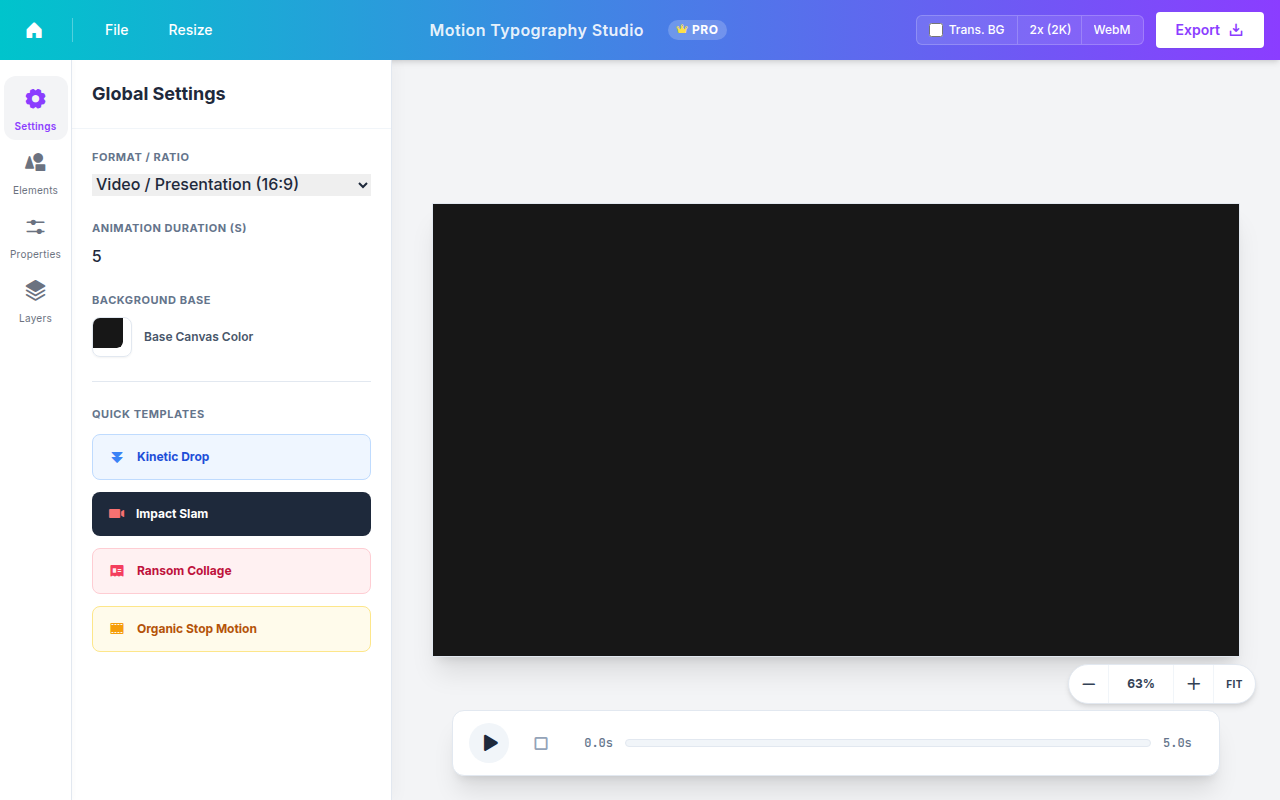1280x800 pixels.
Task: Zoom in the canvas with plus
Action: click(x=1193, y=684)
